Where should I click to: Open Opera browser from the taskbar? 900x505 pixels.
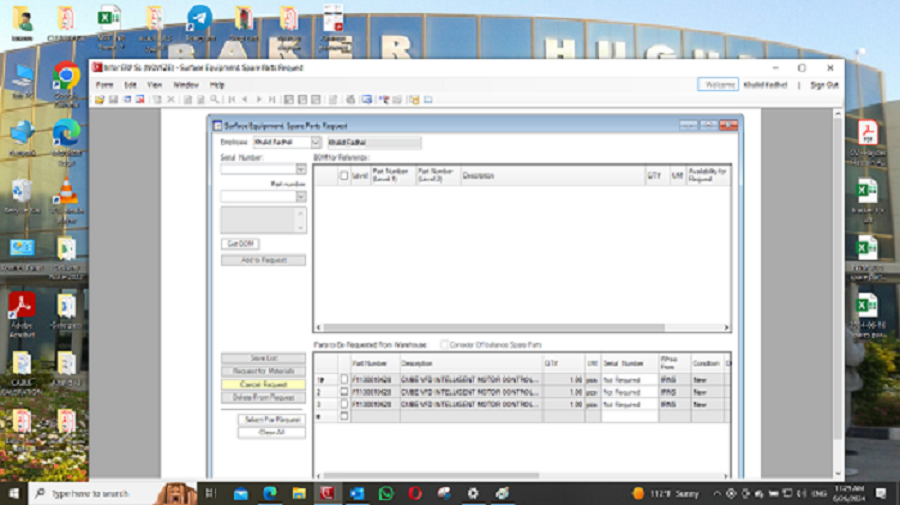[x=415, y=494]
